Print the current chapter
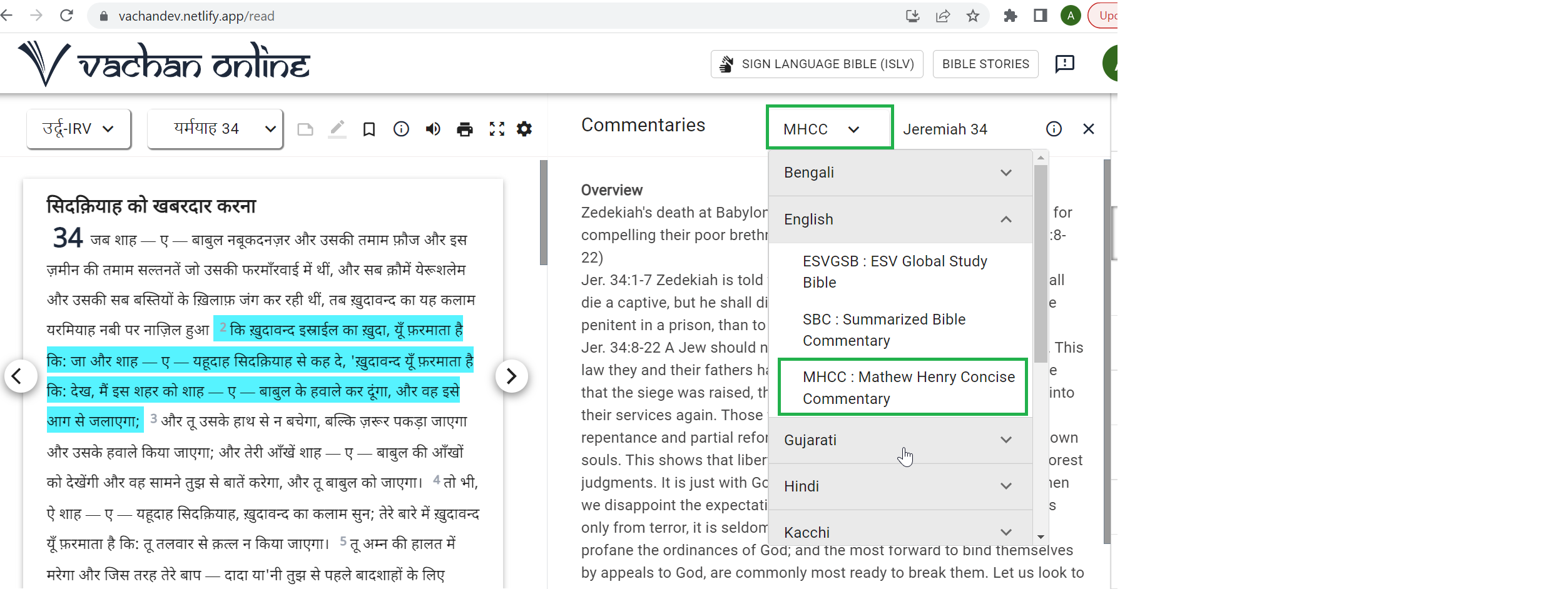 click(464, 129)
